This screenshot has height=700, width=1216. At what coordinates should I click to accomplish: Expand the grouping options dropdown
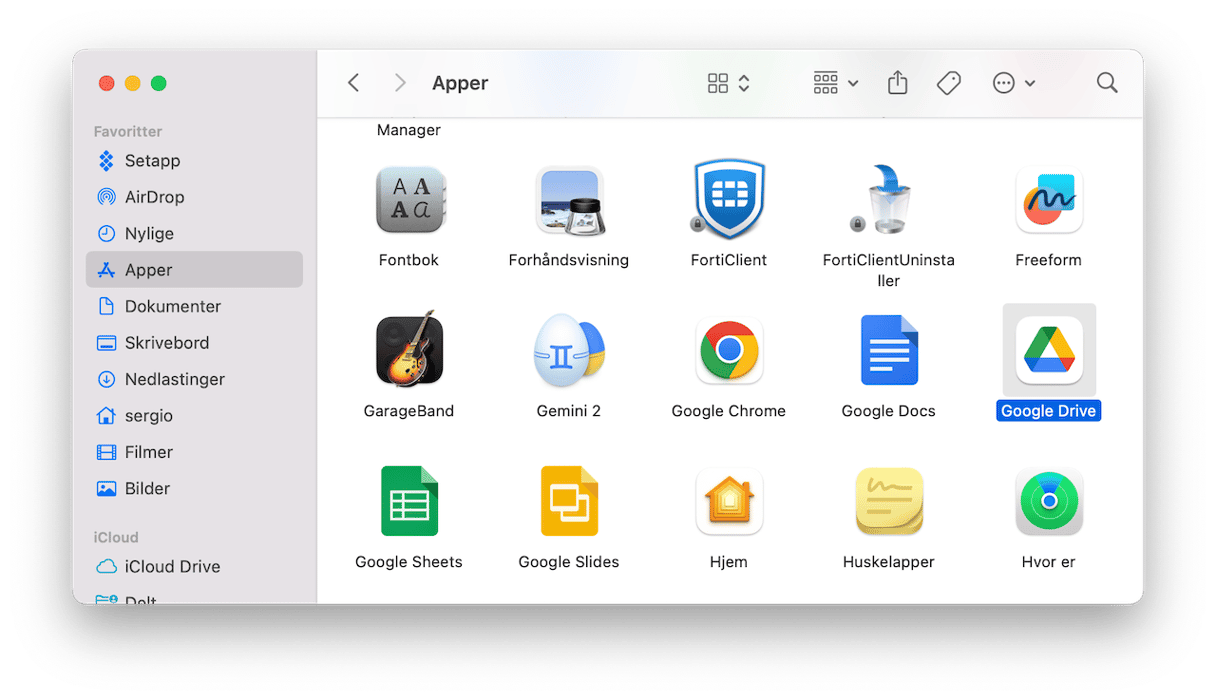(x=835, y=83)
